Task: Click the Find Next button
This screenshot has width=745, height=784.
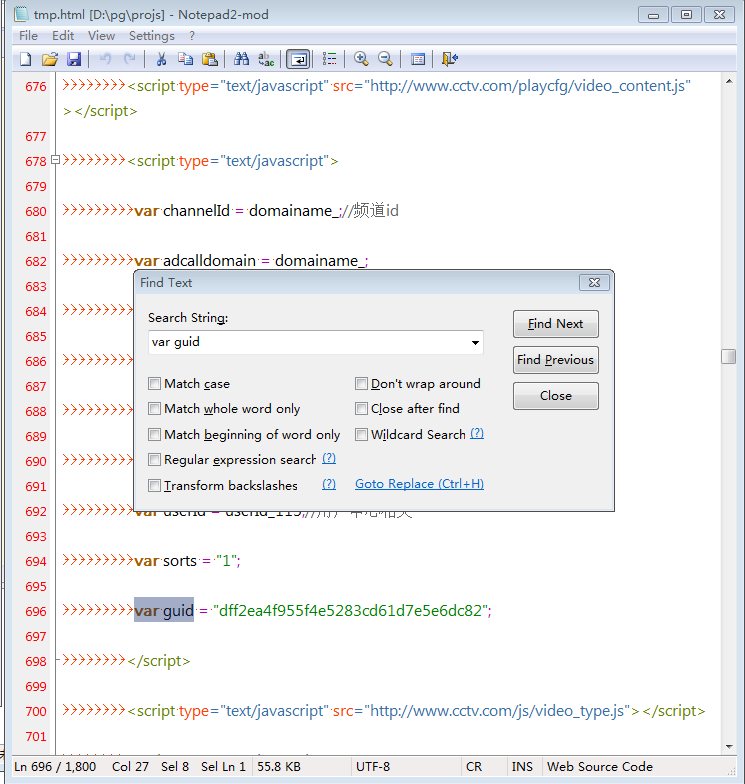Action: coord(556,324)
